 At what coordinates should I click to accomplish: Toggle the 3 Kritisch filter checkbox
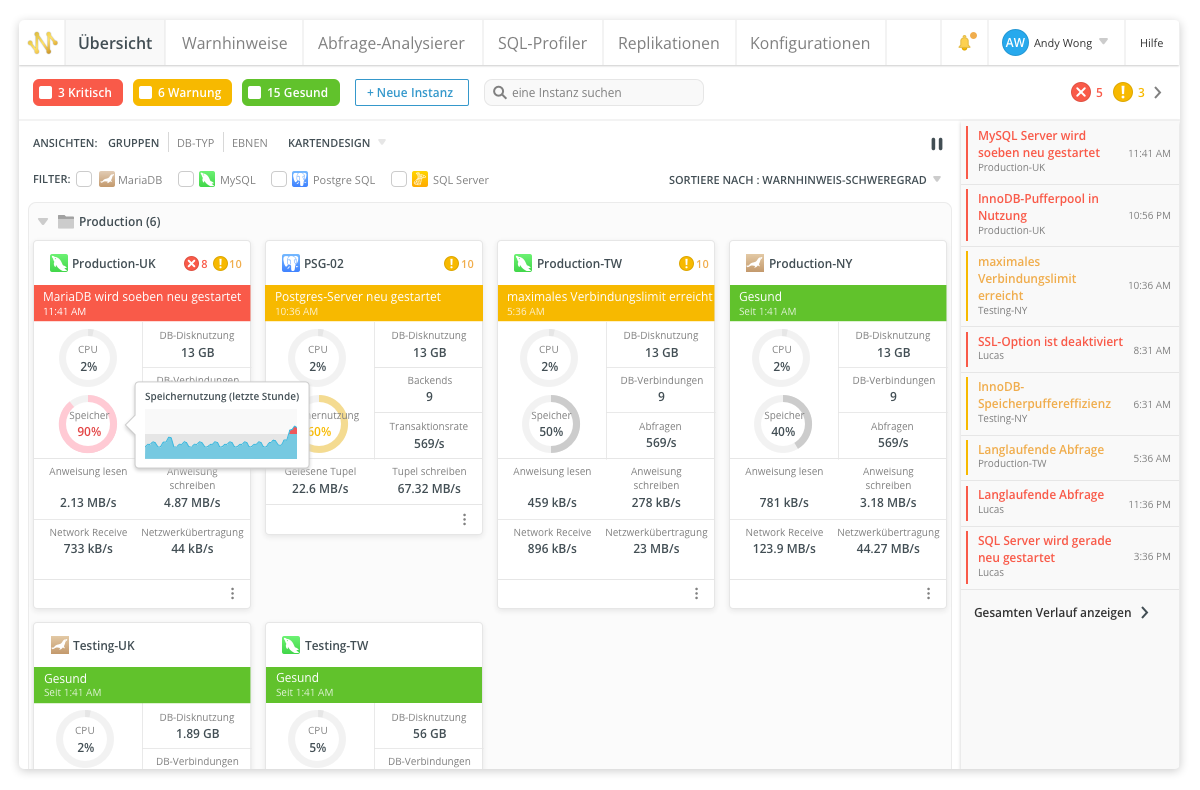(45, 92)
